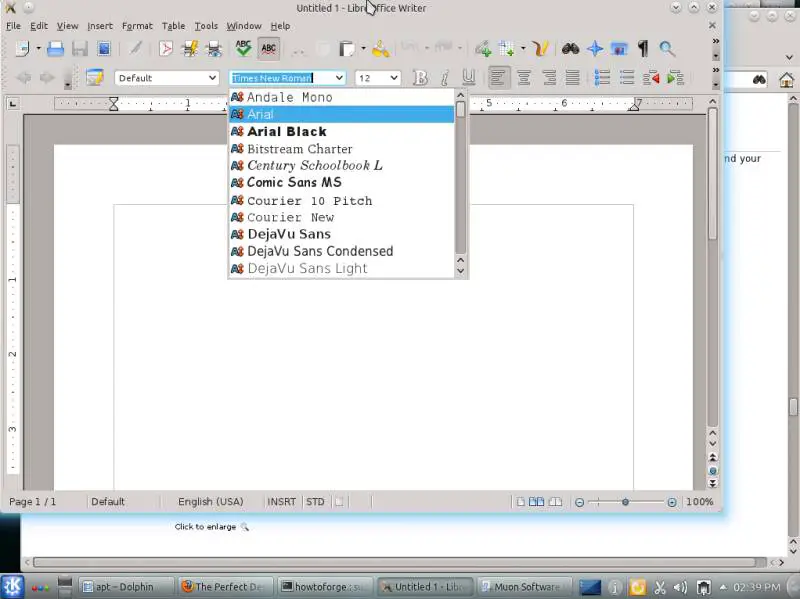Open the Paragraph Style Default dropdown
This screenshot has width=800, height=599.
pyautogui.click(x=212, y=78)
